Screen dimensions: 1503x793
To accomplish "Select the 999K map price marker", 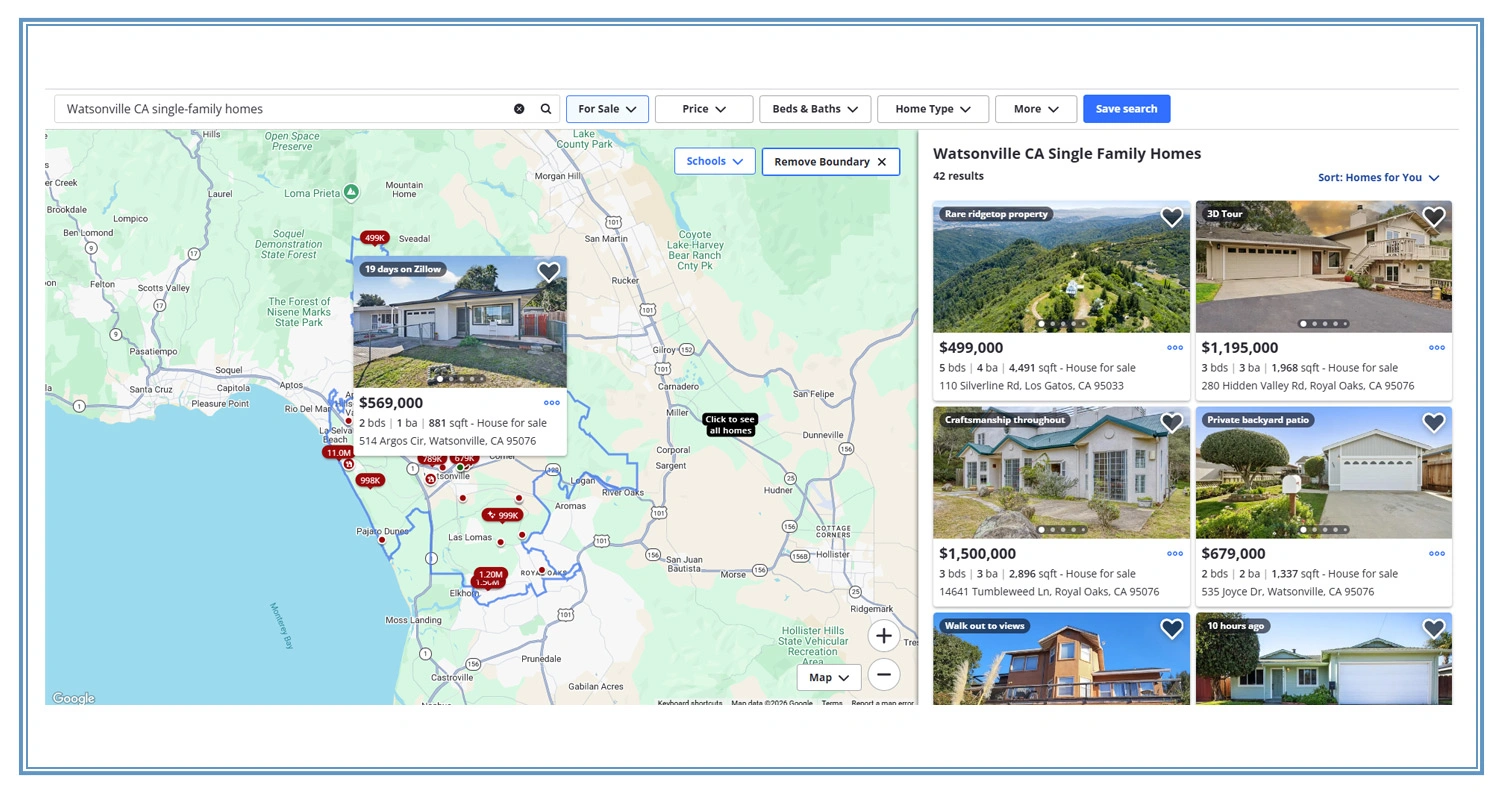I will (x=503, y=515).
